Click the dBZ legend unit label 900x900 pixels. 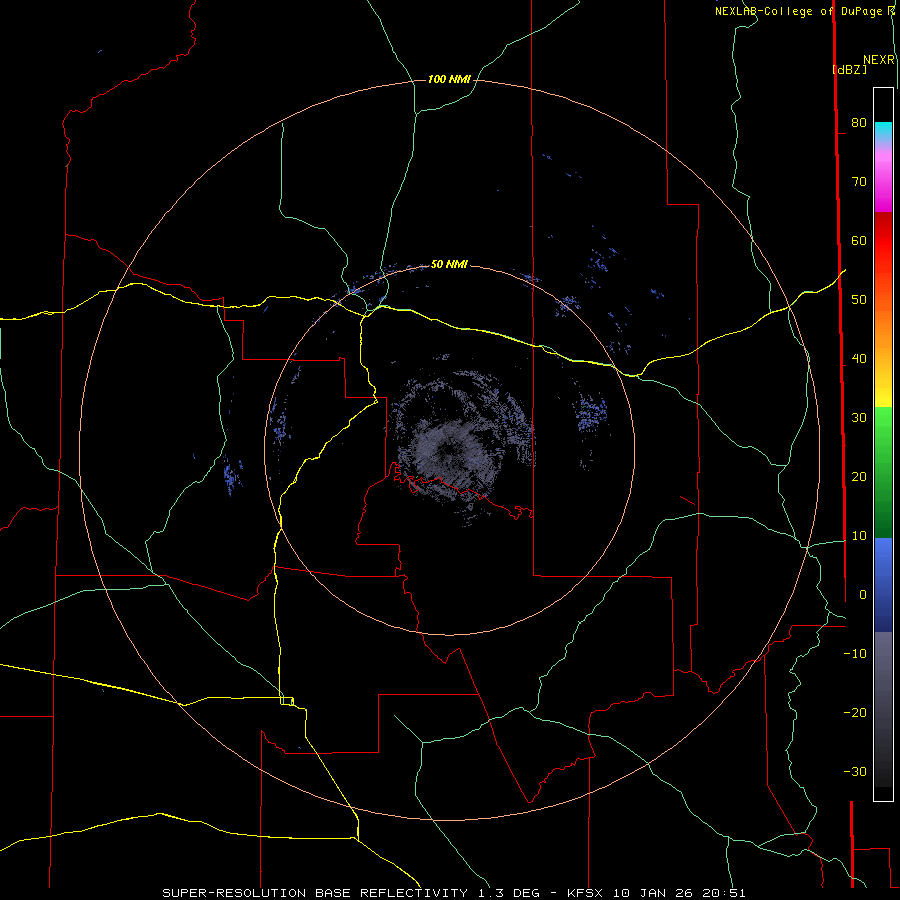click(x=849, y=70)
